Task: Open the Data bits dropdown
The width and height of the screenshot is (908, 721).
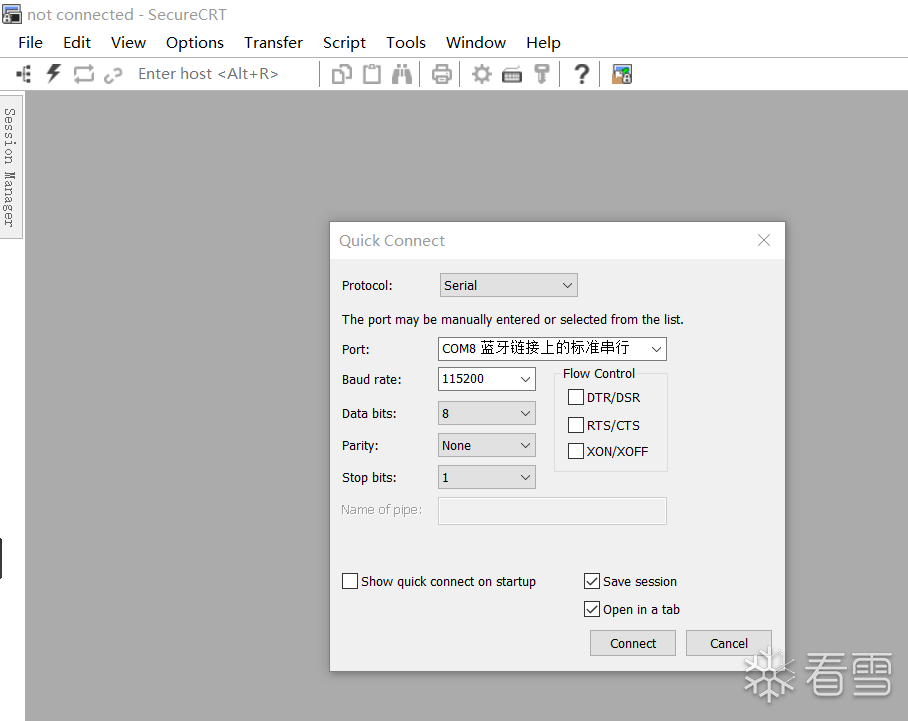Action: coord(486,413)
